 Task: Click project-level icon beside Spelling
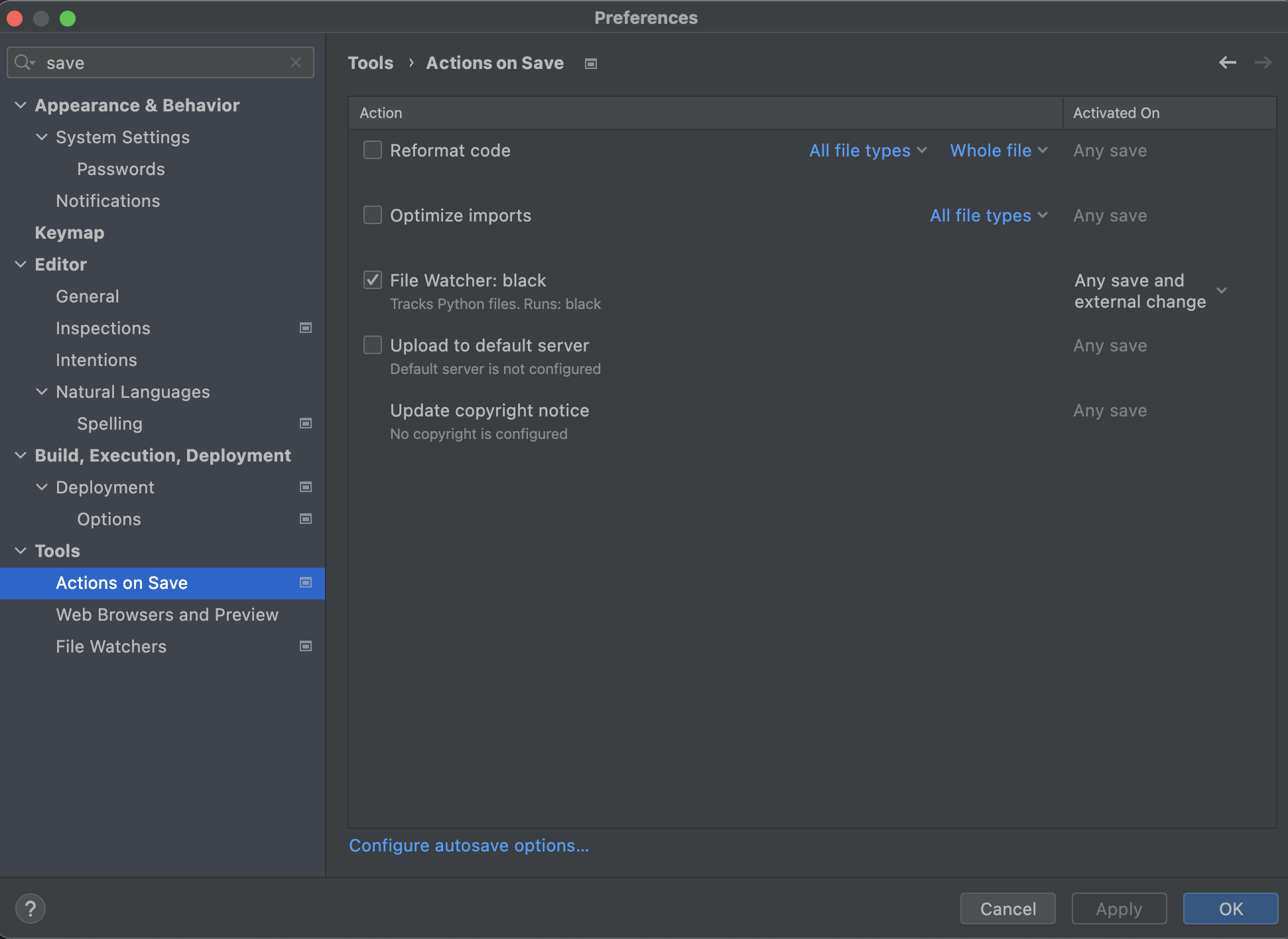306,423
